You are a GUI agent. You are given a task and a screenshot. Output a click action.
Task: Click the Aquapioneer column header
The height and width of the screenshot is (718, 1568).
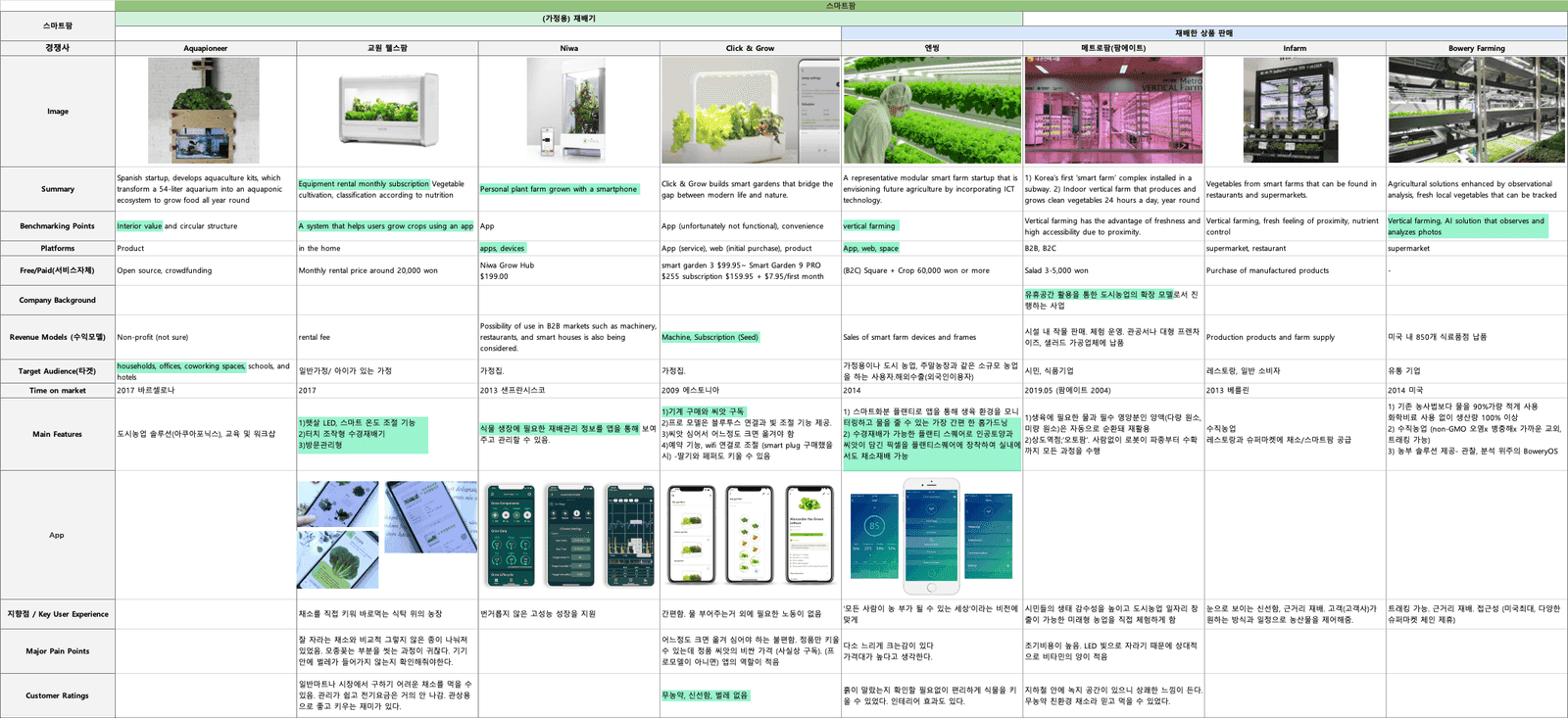[206, 48]
